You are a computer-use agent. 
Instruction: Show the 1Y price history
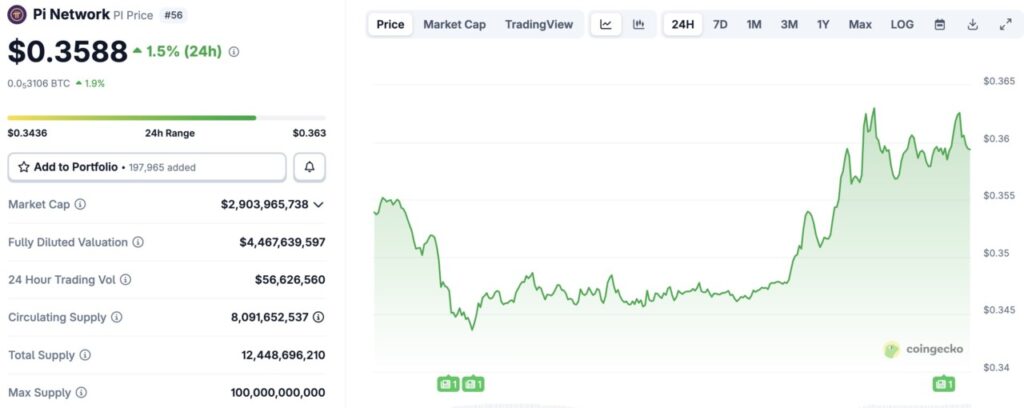click(823, 24)
